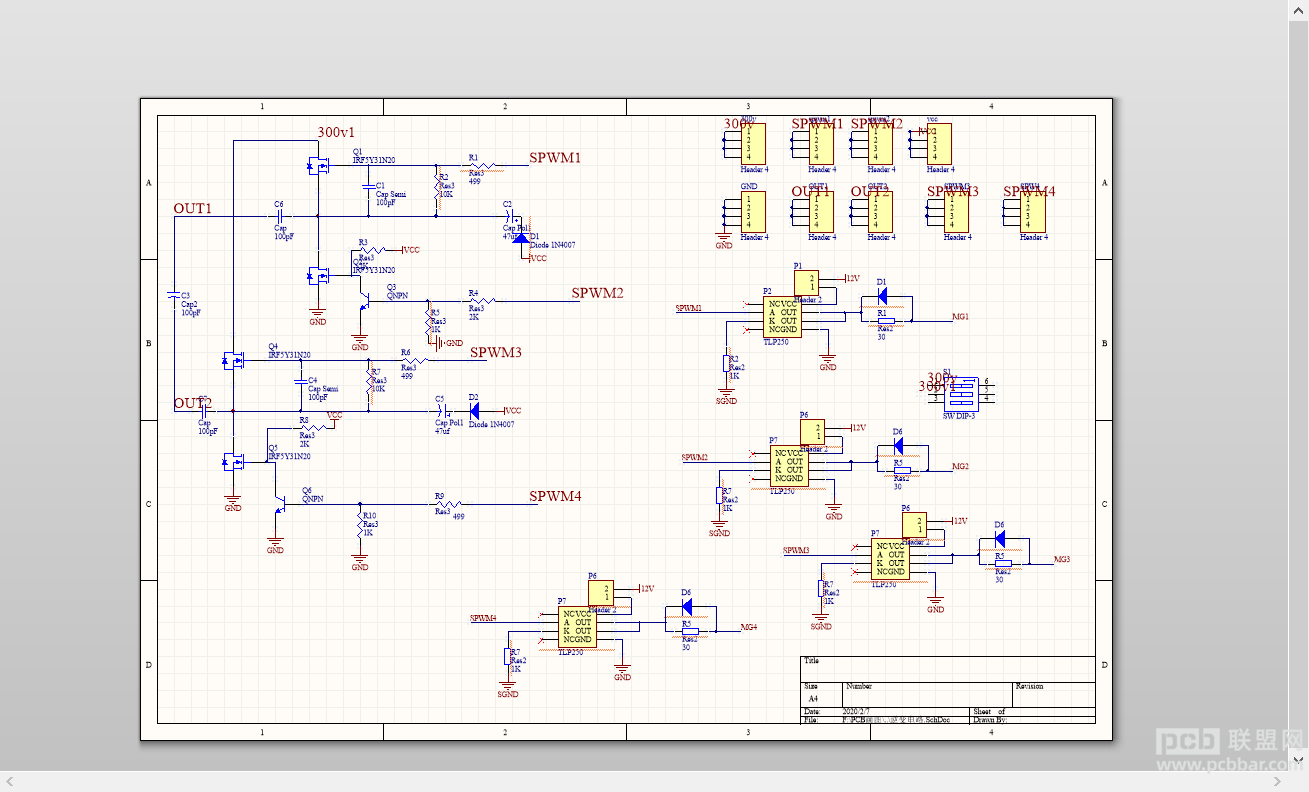This screenshot has height=792, width=1309.
Task: Select the P2 TLP250 optocoupler chip
Action: (783, 317)
